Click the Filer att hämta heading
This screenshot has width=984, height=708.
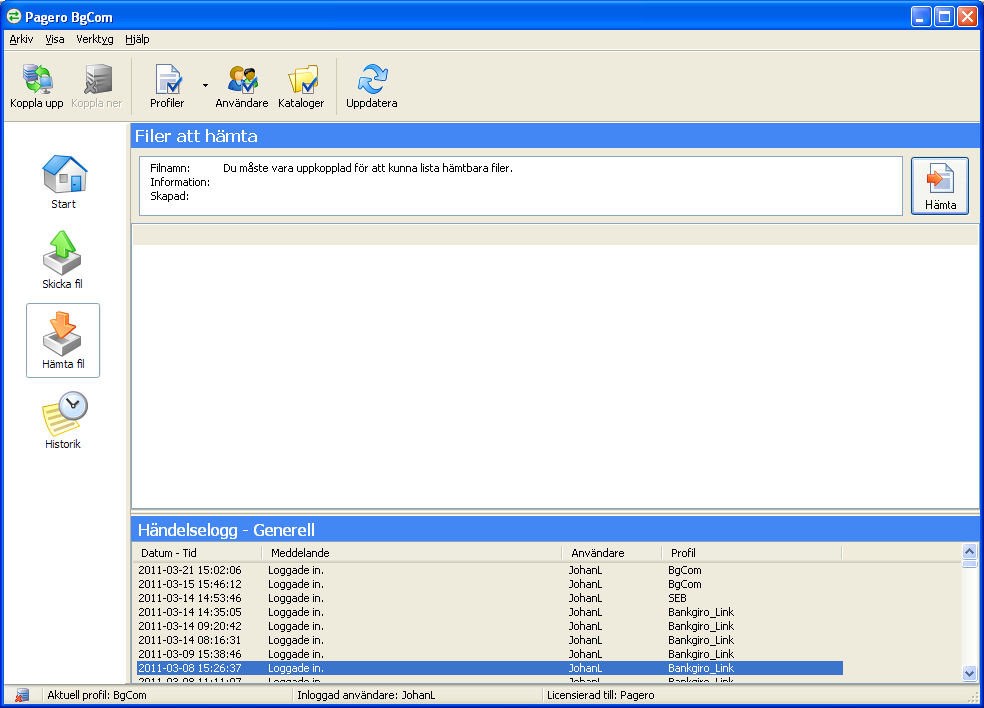click(196, 136)
